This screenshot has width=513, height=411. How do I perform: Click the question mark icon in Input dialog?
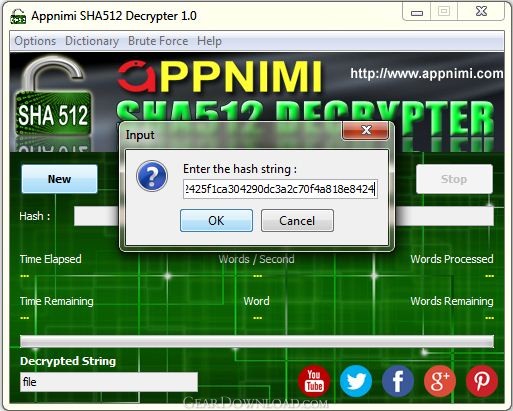(152, 176)
